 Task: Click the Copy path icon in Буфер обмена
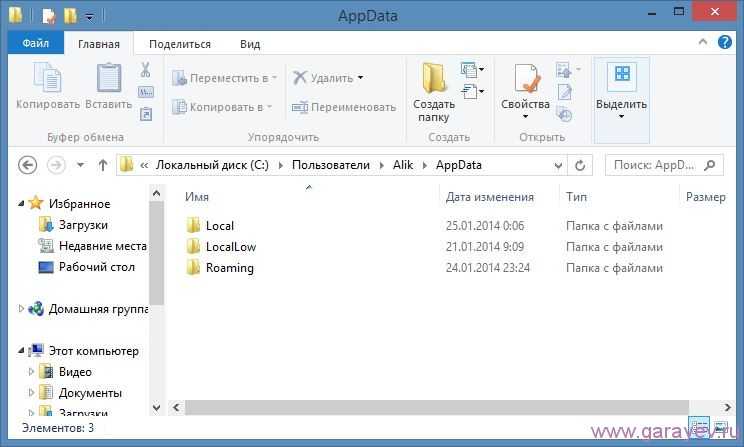click(x=145, y=92)
